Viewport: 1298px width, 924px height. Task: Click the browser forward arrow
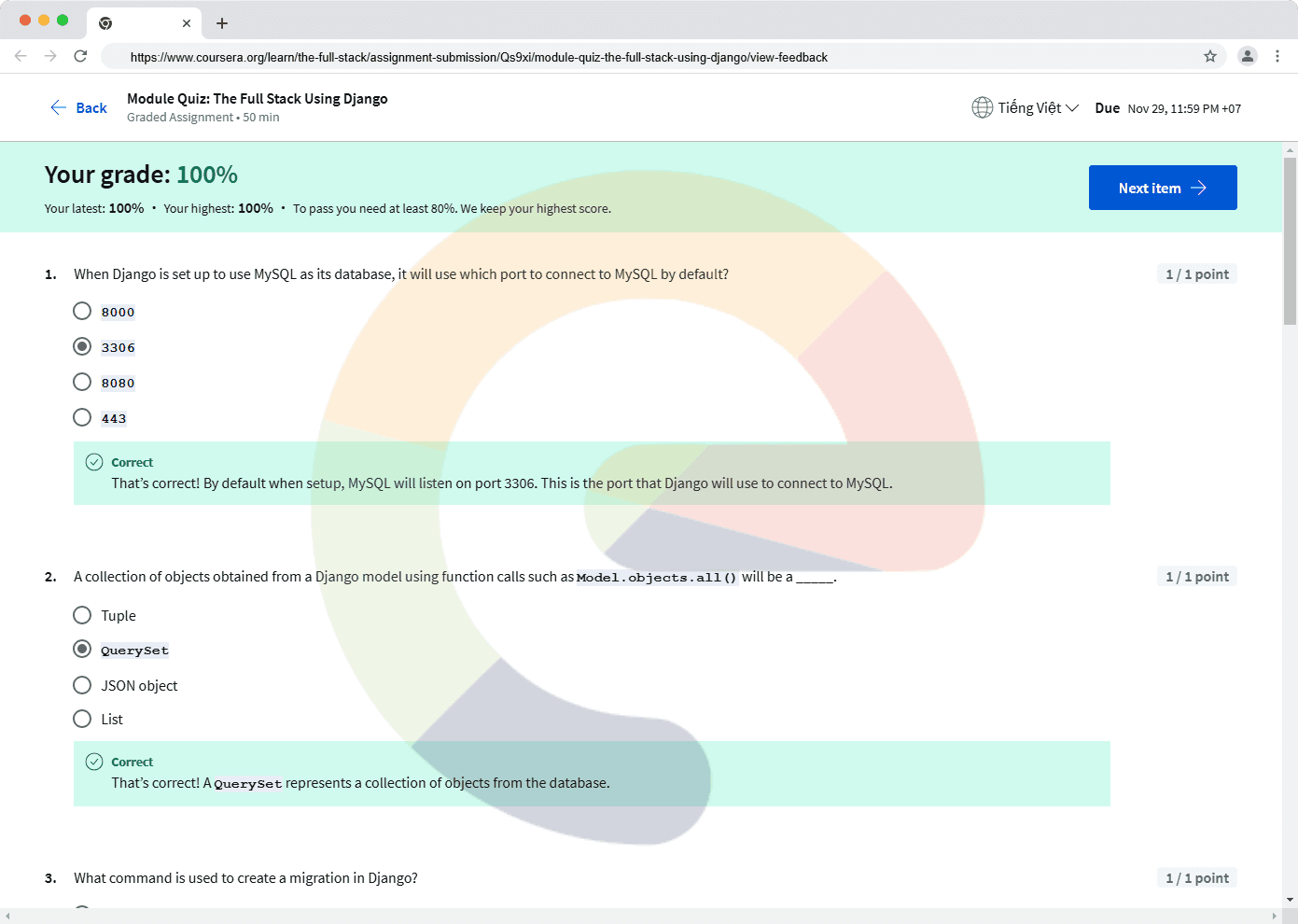tap(50, 56)
